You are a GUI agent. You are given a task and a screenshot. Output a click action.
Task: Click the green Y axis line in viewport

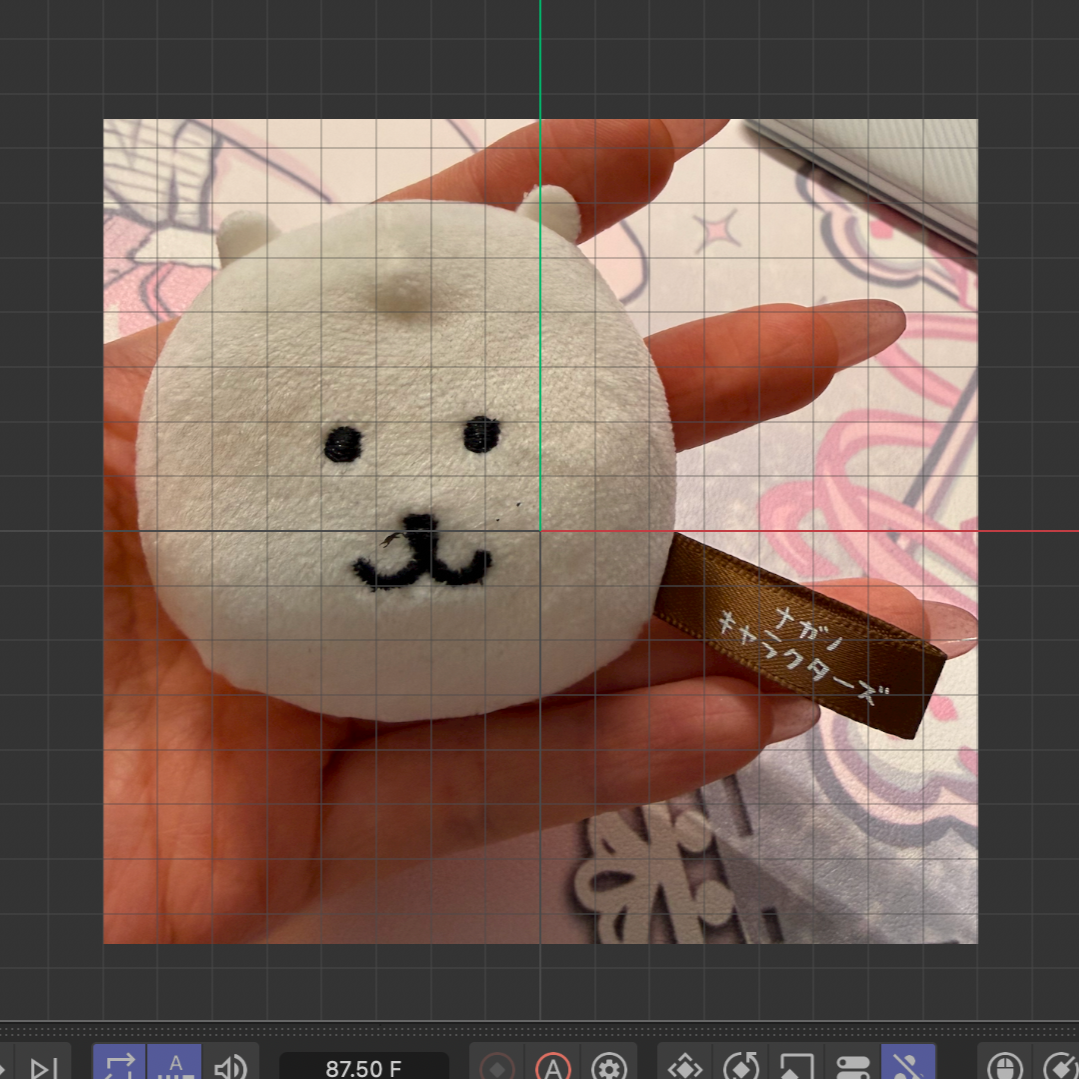(540, 265)
